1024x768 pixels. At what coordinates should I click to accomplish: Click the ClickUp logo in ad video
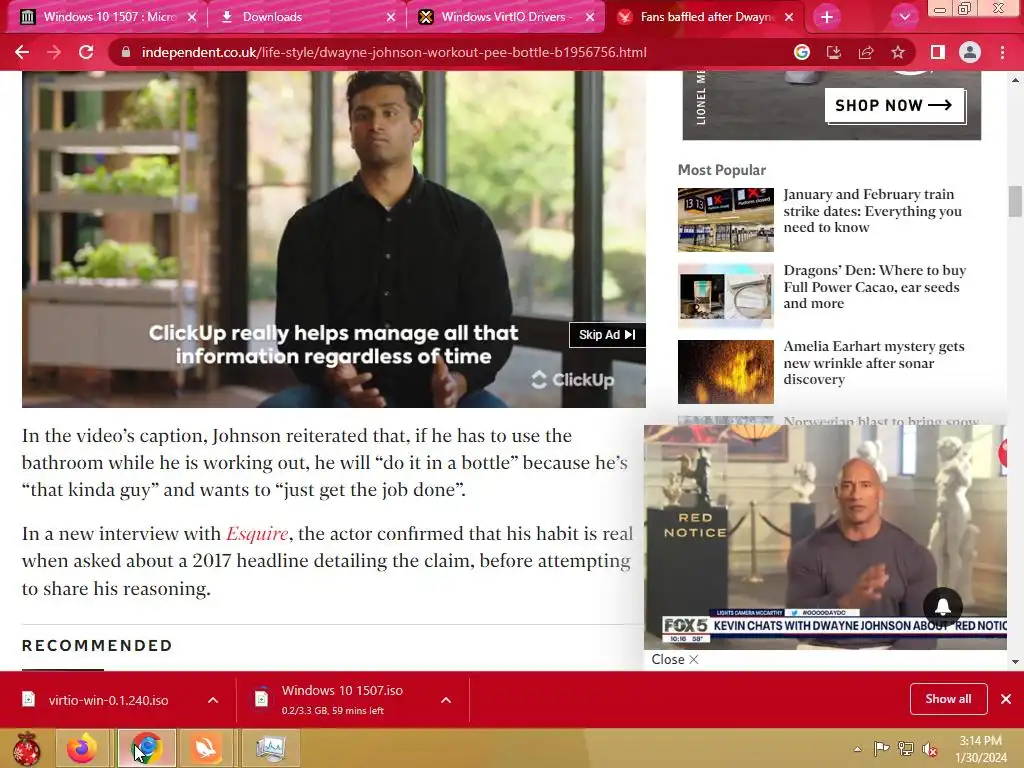573,379
